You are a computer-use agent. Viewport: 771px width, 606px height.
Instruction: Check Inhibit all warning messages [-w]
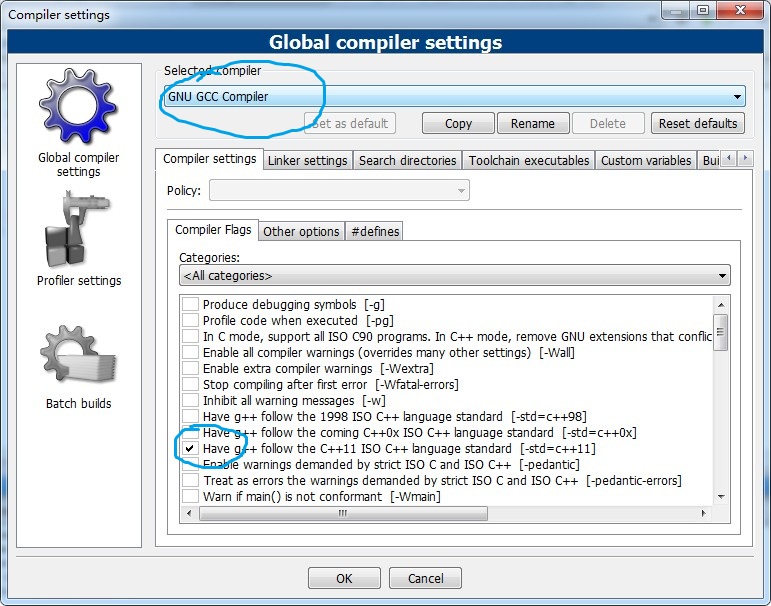190,400
